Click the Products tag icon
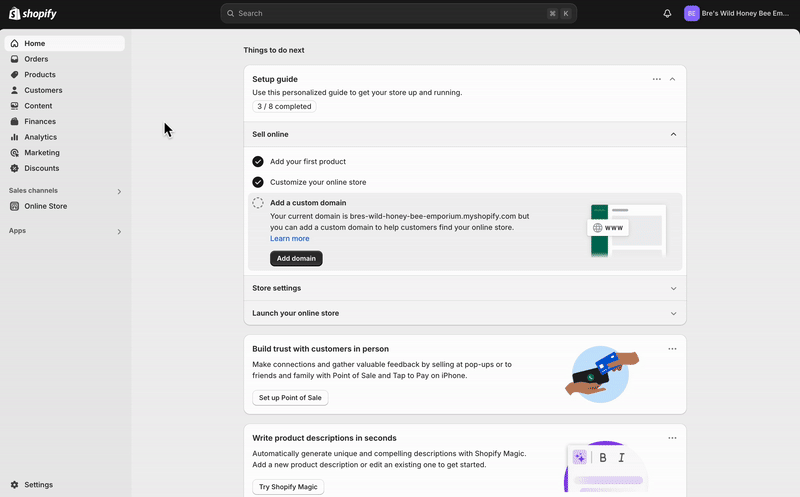 pos(15,74)
